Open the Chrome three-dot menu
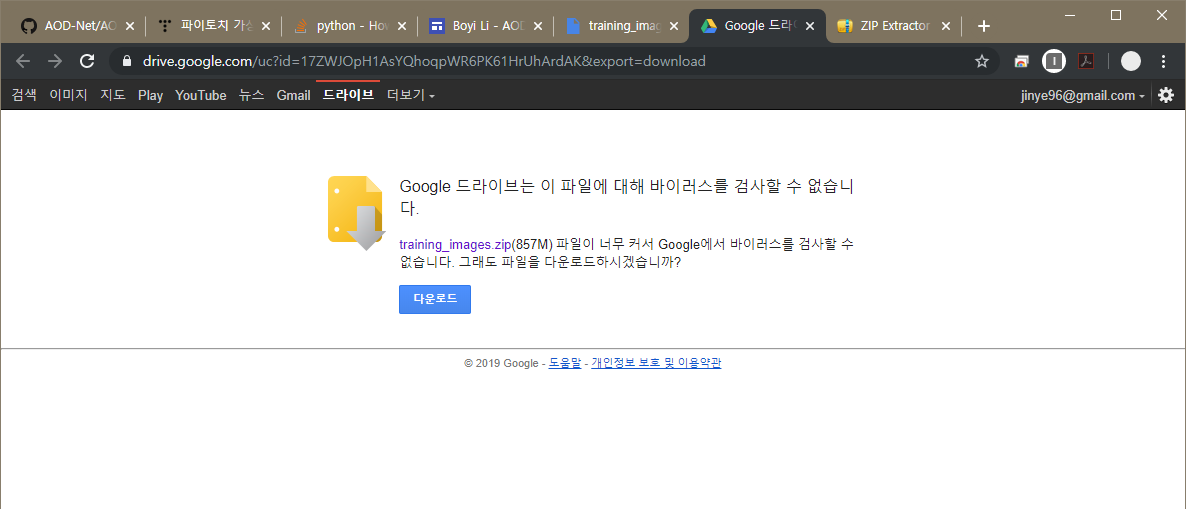This screenshot has height=509, width=1186. (x=1163, y=61)
